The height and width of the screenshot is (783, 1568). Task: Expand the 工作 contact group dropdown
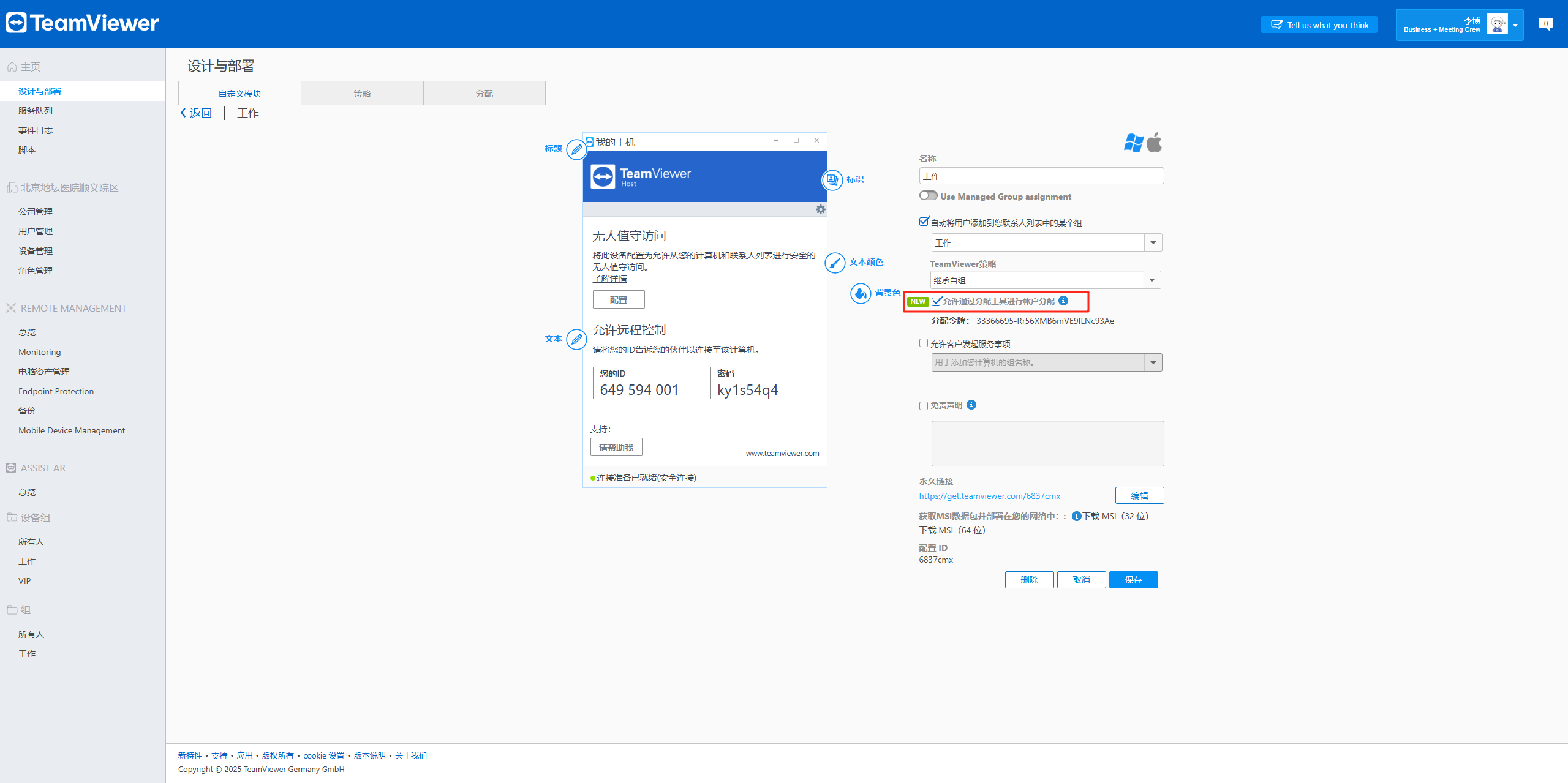tap(1153, 243)
